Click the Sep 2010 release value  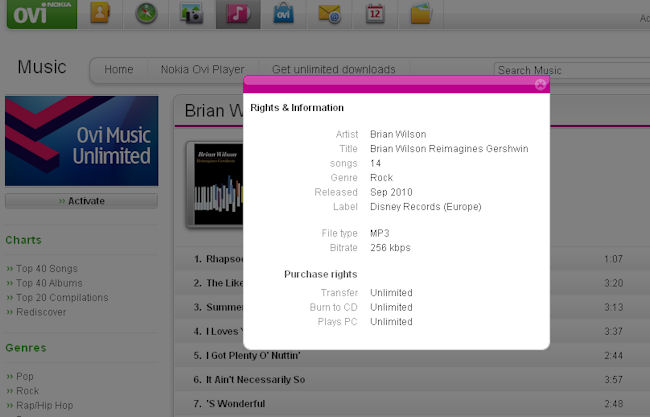pos(391,192)
